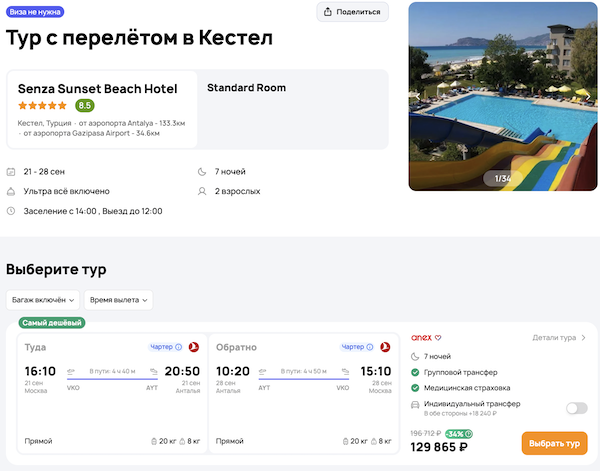Screen dimensions: 600x471
Task: Click the five-star hotel rating
Action: pos(42,105)
